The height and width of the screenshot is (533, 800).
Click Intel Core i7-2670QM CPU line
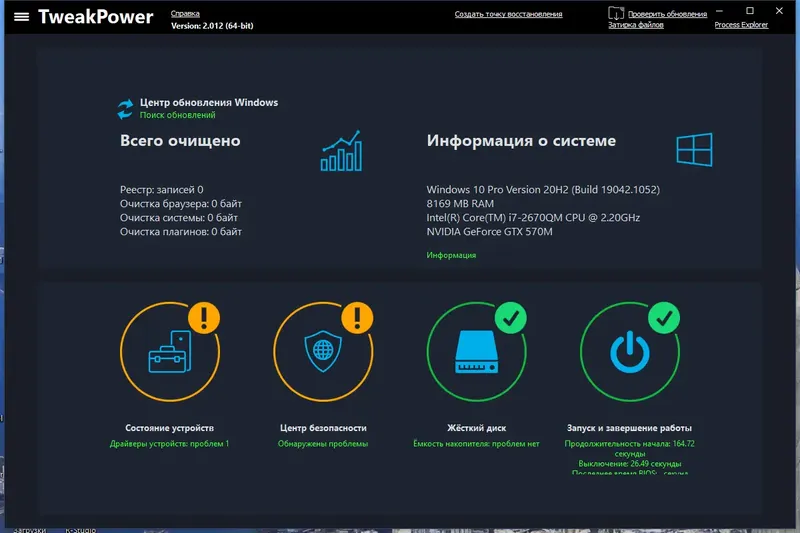(533, 218)
